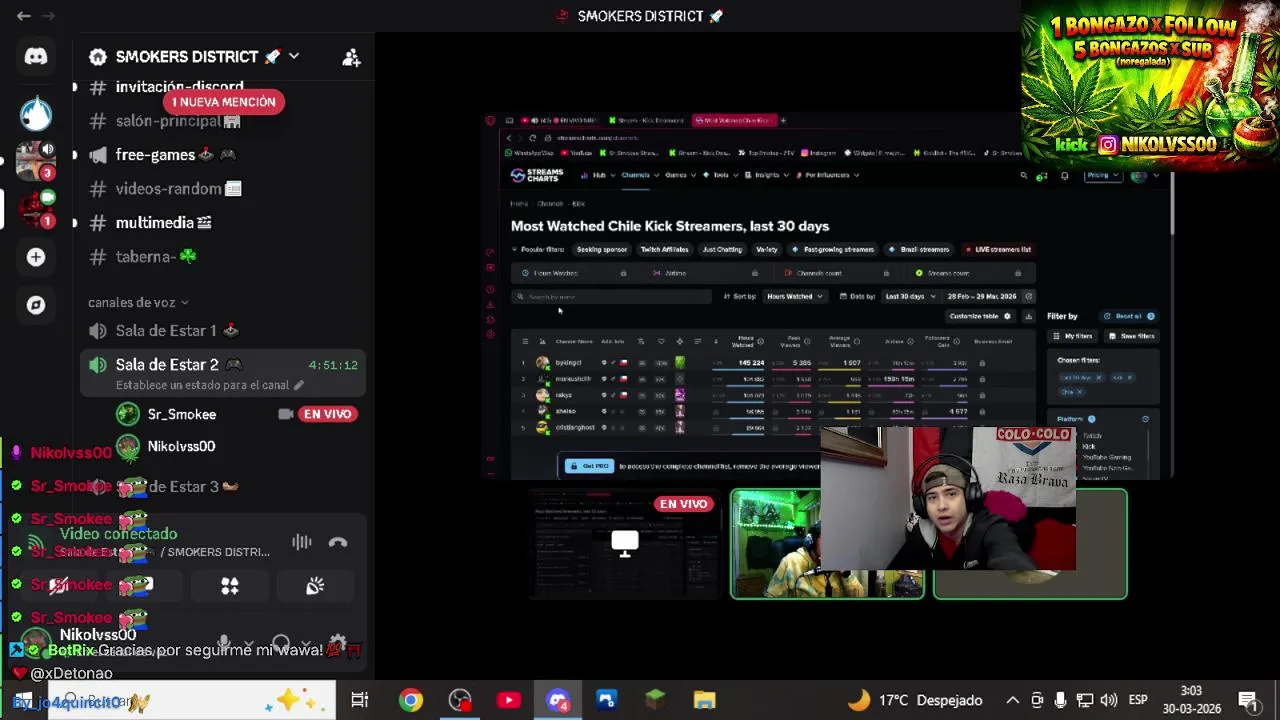Jump to 1 NUEVA MENCIÓN
This screenshot has height=720, width=1280.
[223, 102]
